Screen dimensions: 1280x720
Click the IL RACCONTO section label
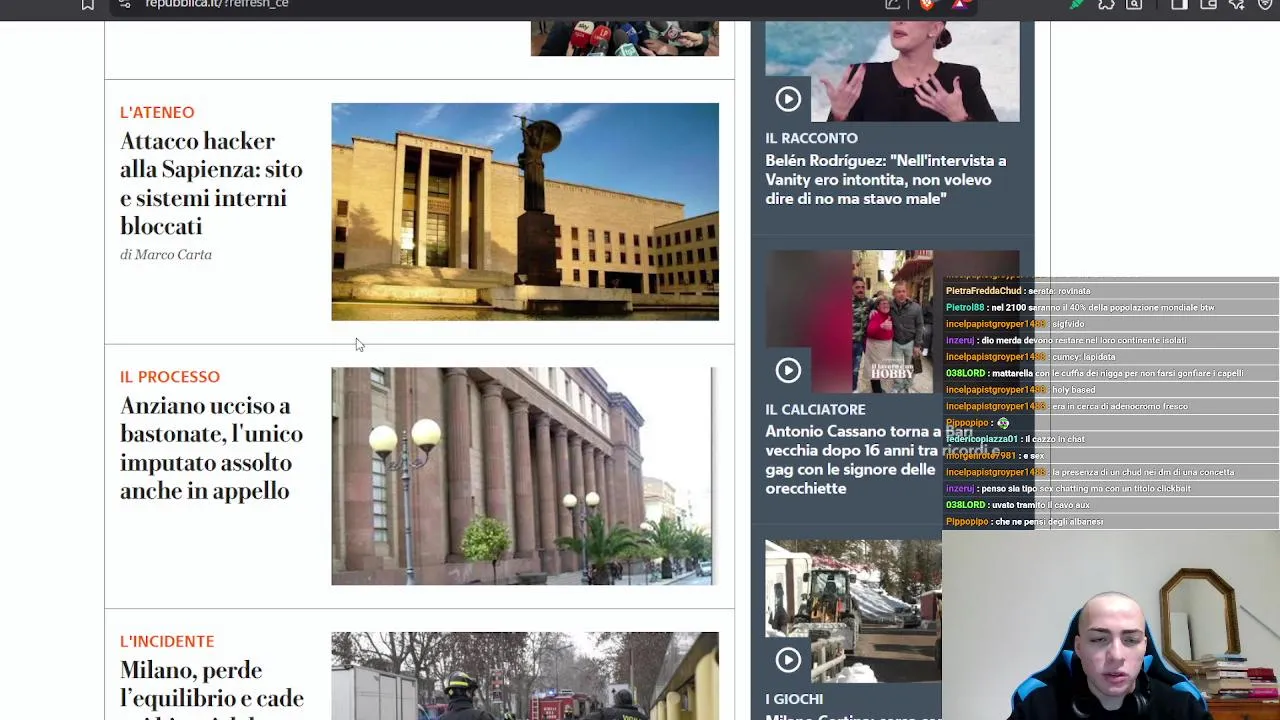click(811, 138)
